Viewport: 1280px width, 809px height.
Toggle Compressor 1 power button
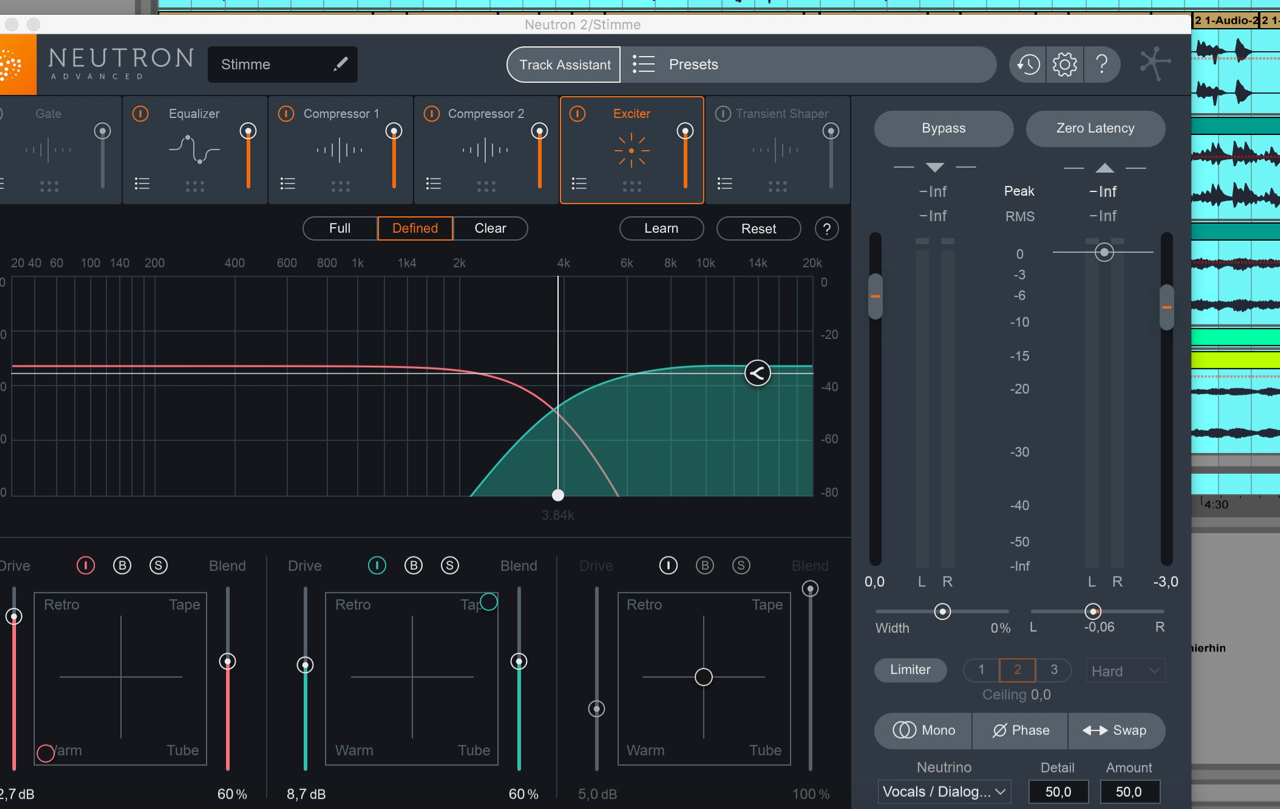pyautogui.click(x=286, y=114)
